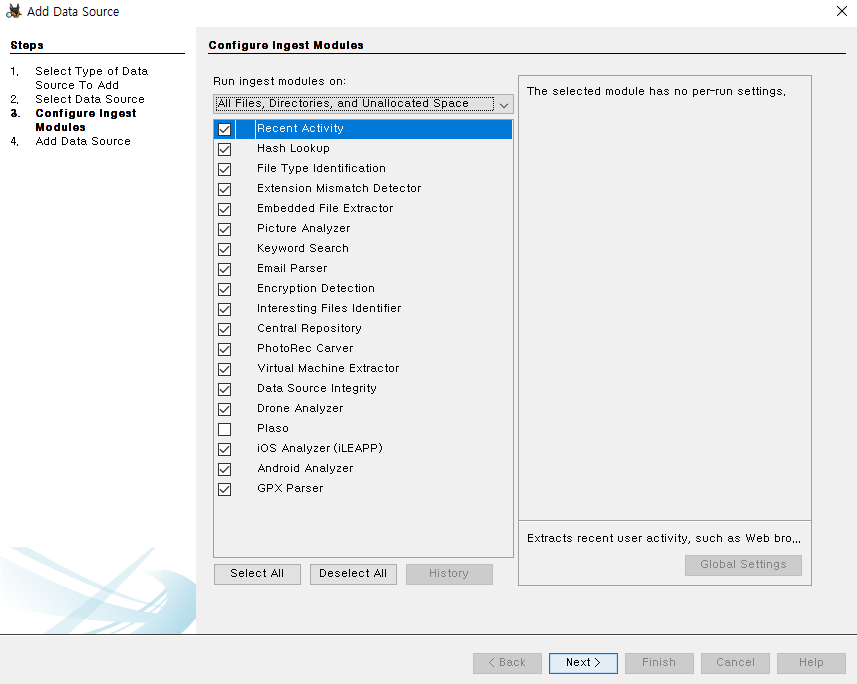Image resolution: width=857 pixels, height=684 pixels.
Task: Toggle the Hash Lookup checkbox
Action: [x=225, y=149]
